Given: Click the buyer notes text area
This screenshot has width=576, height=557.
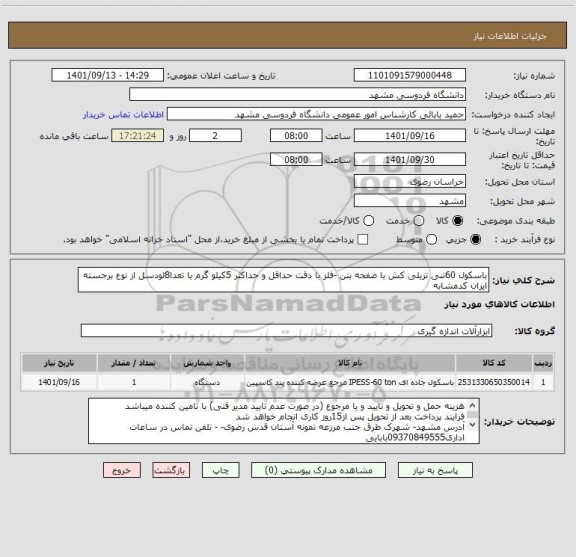Looking at the screenshot, I should [284, 421].
